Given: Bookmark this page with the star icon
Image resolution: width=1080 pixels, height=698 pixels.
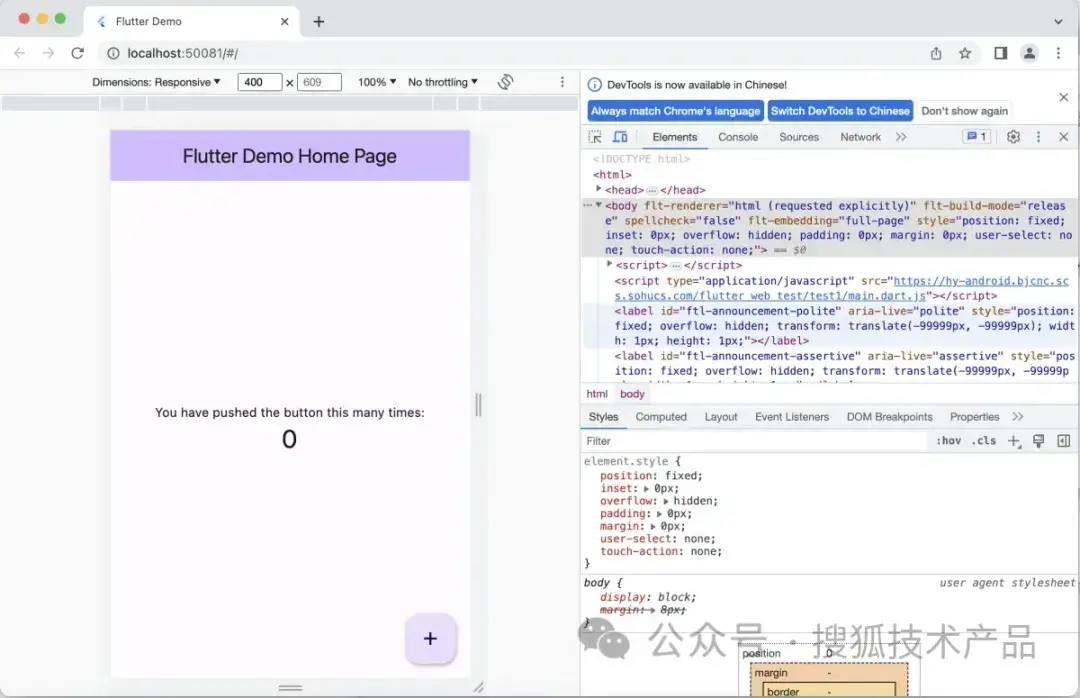Looking at the screenshot, I should point(965,53).
